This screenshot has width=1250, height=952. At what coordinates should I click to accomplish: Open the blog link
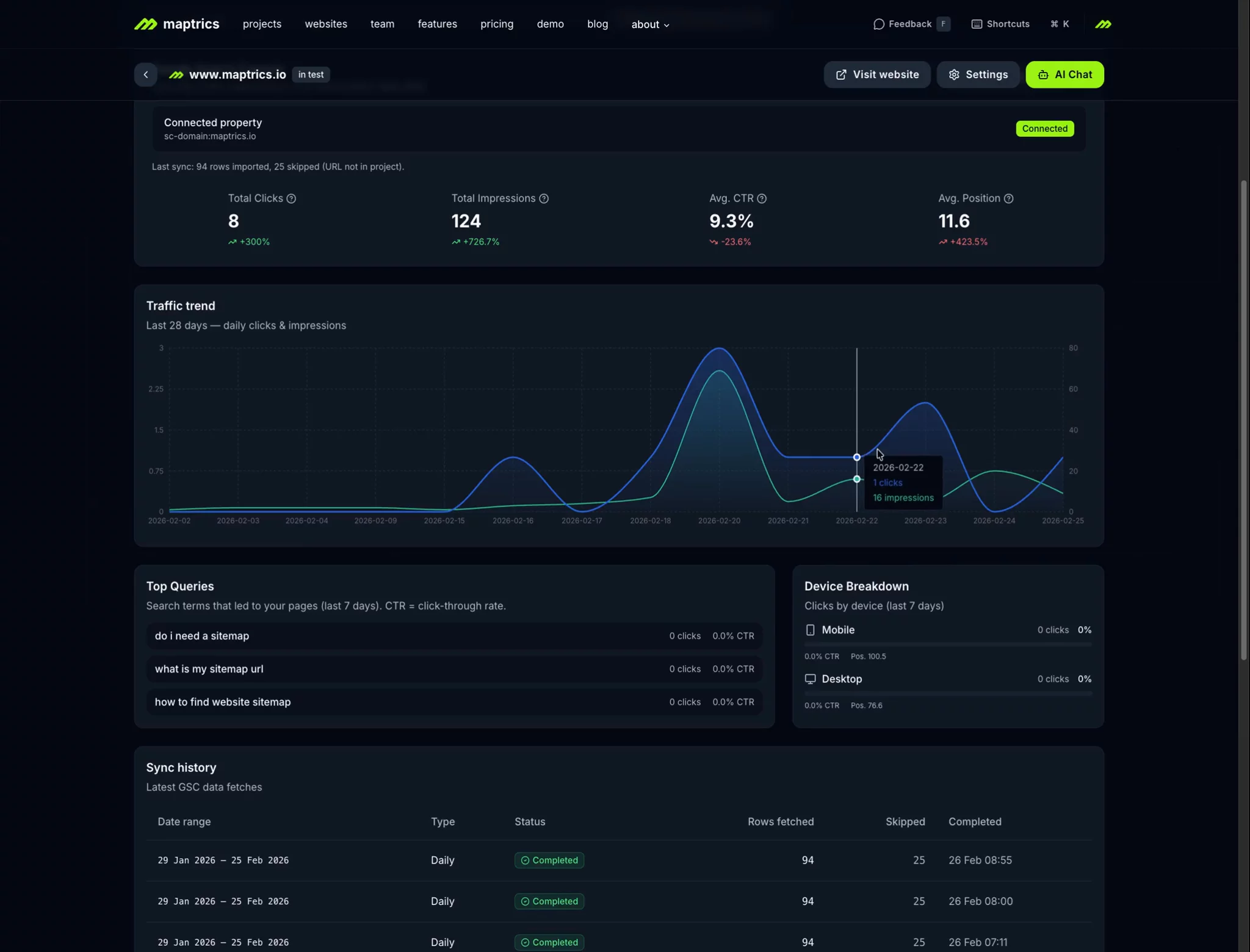(x=598, y=24)
